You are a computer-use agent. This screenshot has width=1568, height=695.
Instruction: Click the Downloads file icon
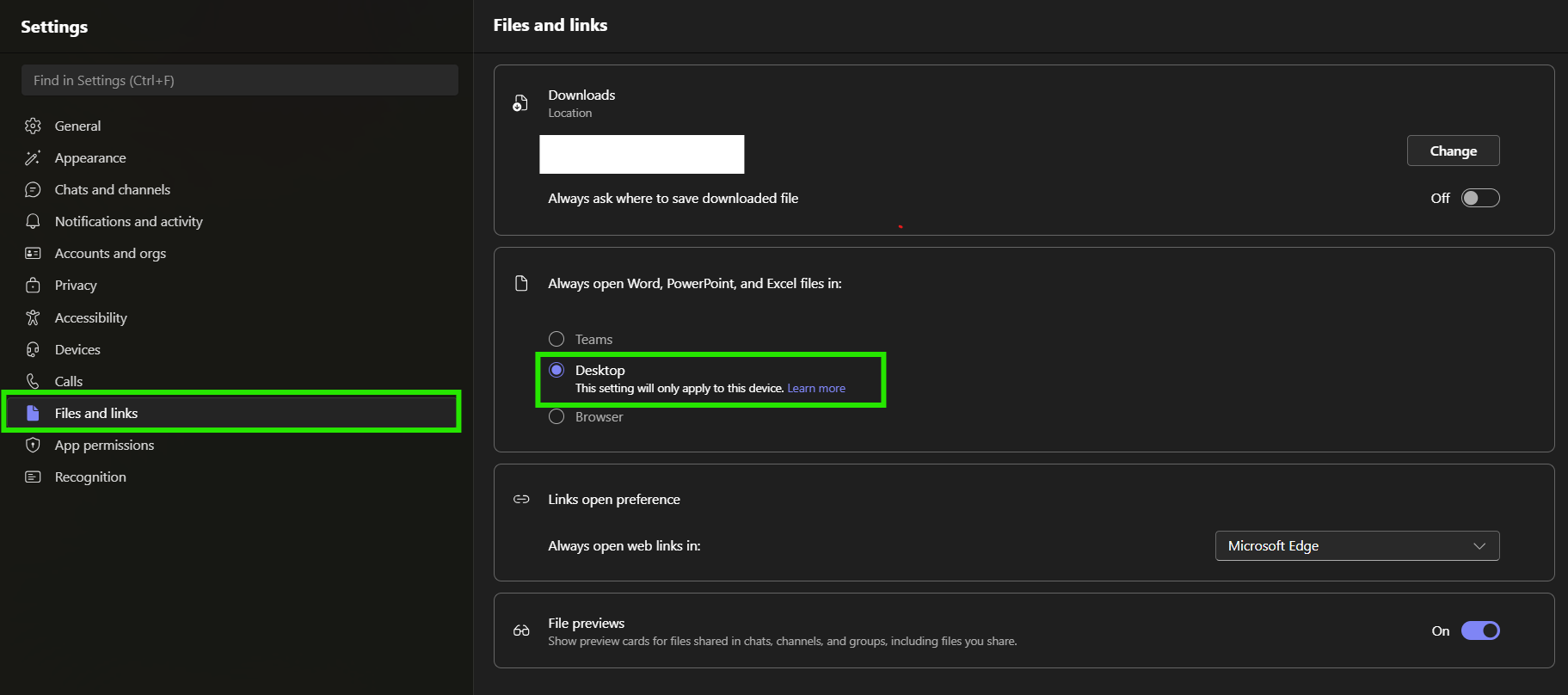520,103
